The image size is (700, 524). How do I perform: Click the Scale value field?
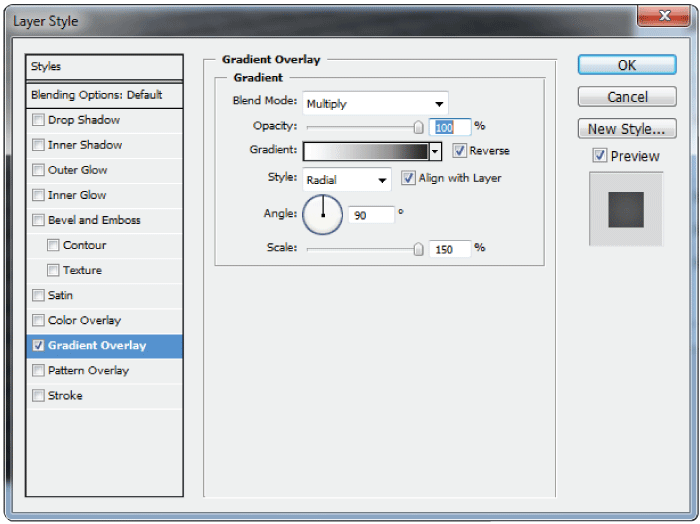pos(450,249)
